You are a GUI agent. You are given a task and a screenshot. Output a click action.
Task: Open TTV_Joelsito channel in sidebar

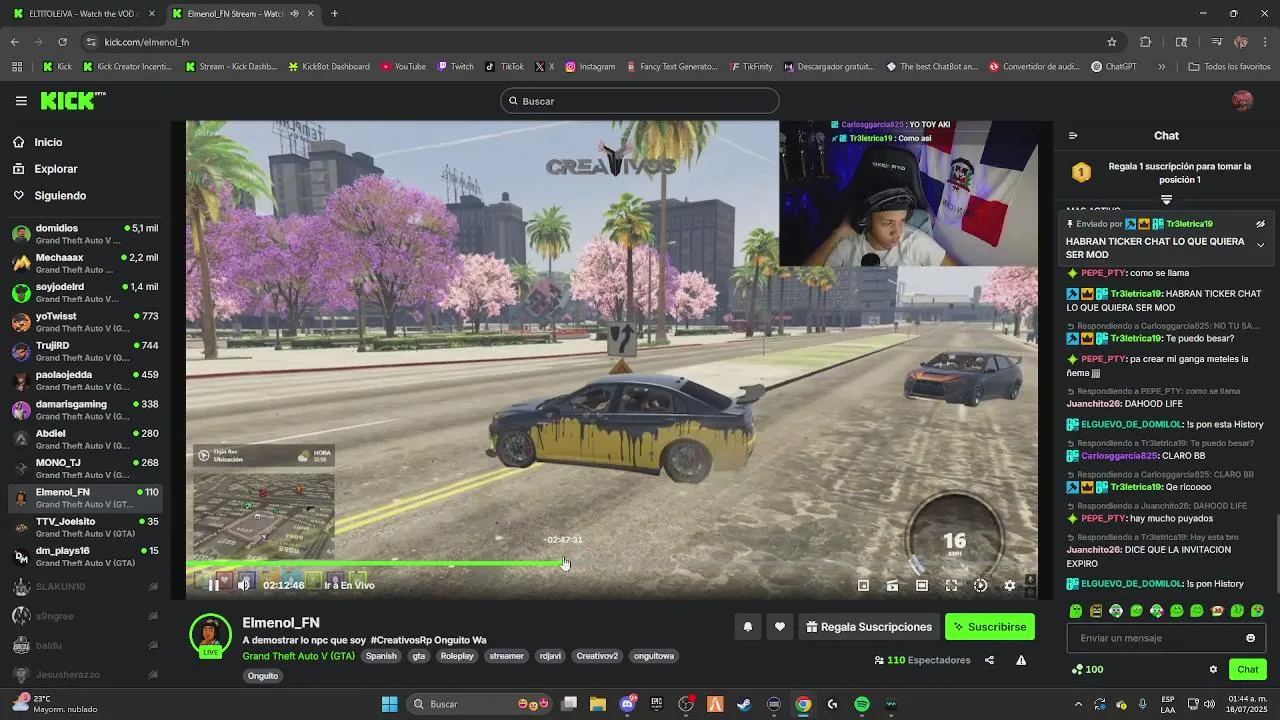click(x=84, y=528)
